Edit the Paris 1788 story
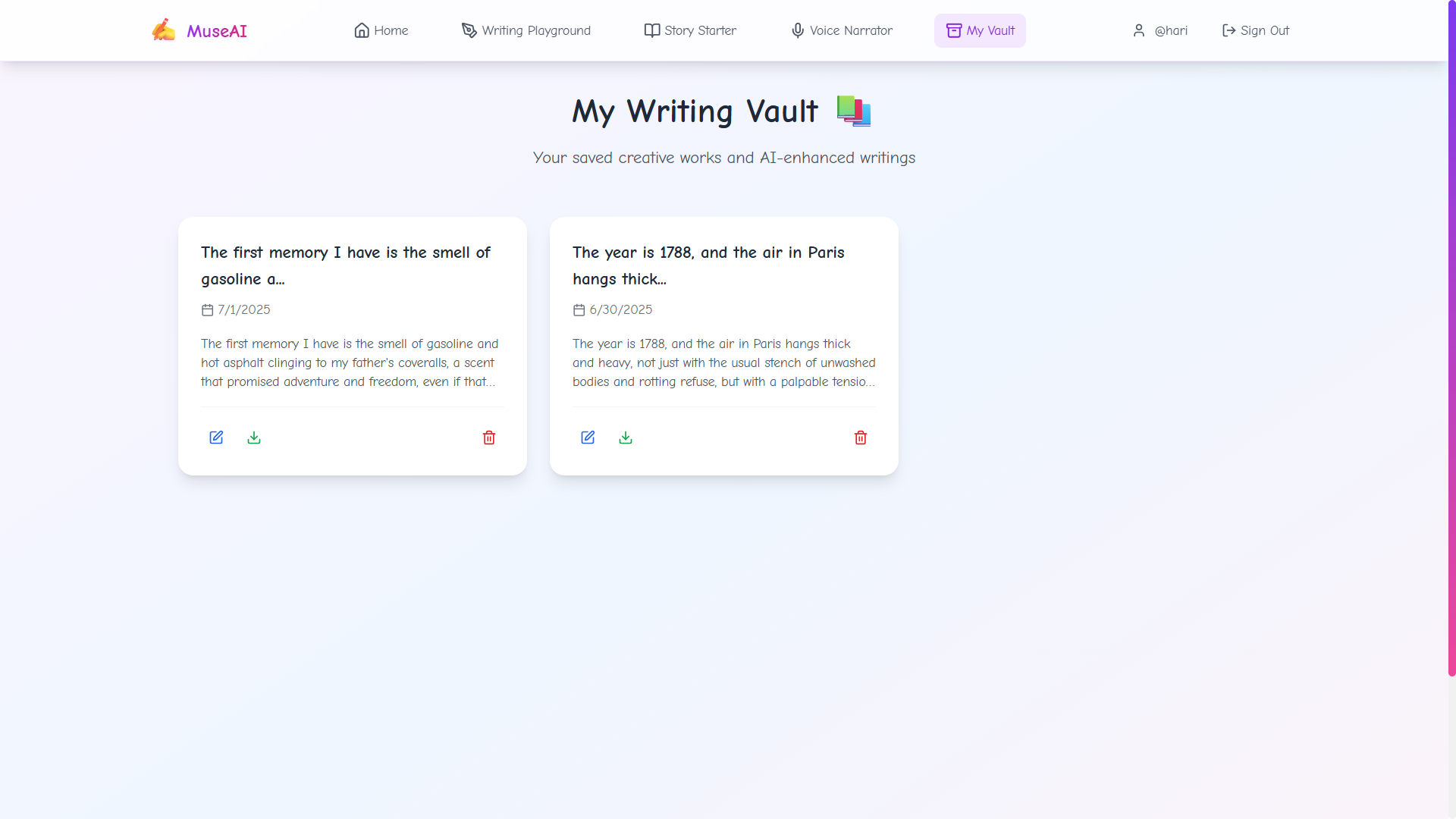 (588, 438)
